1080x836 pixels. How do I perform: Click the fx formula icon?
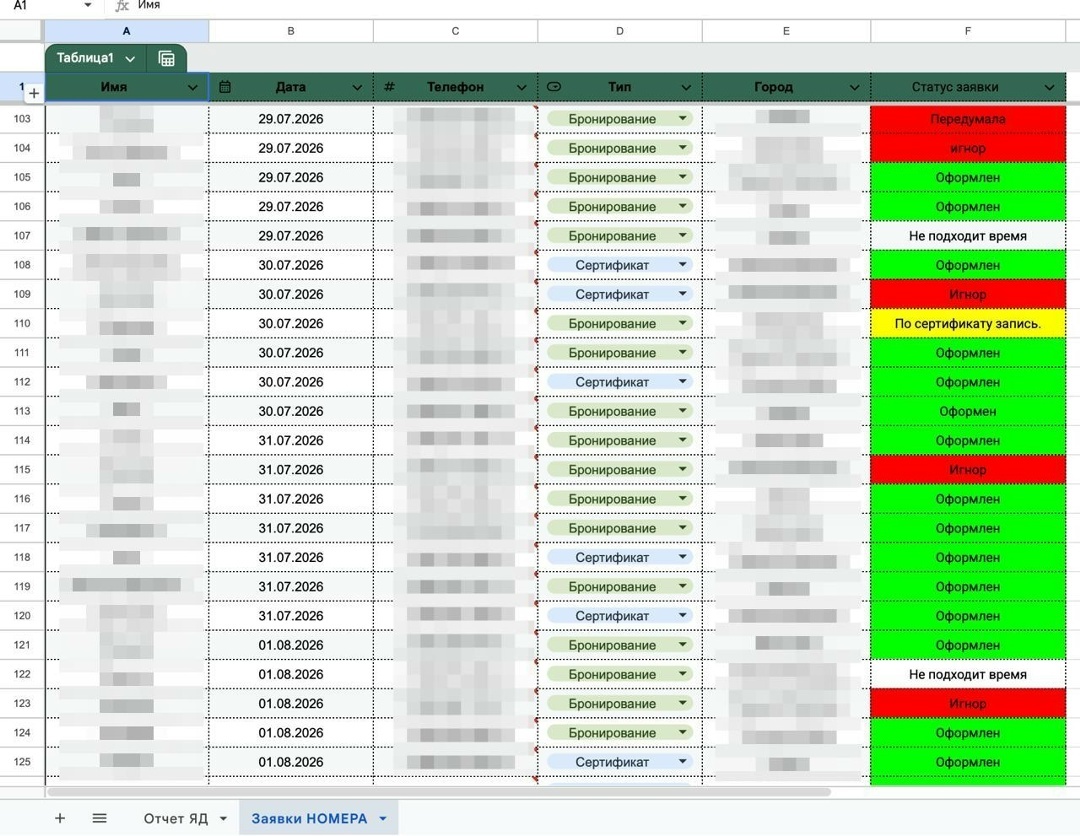click(x=122, y=6)
